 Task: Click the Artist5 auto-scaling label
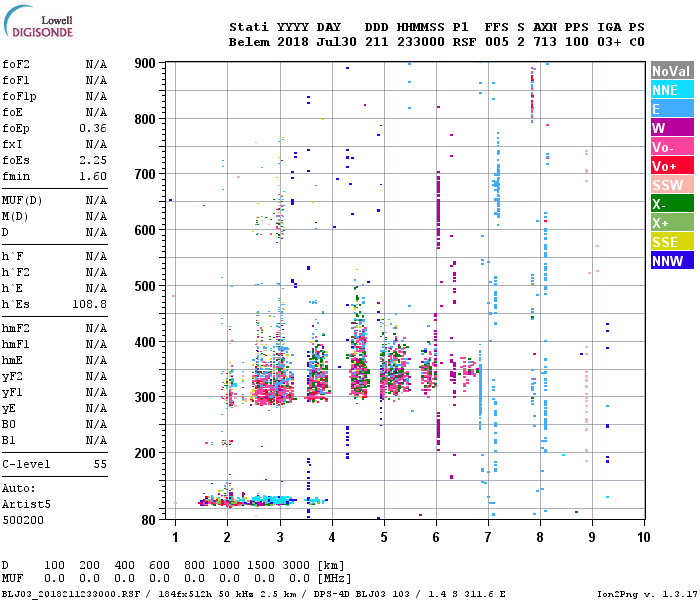click(x=26, y=504)
